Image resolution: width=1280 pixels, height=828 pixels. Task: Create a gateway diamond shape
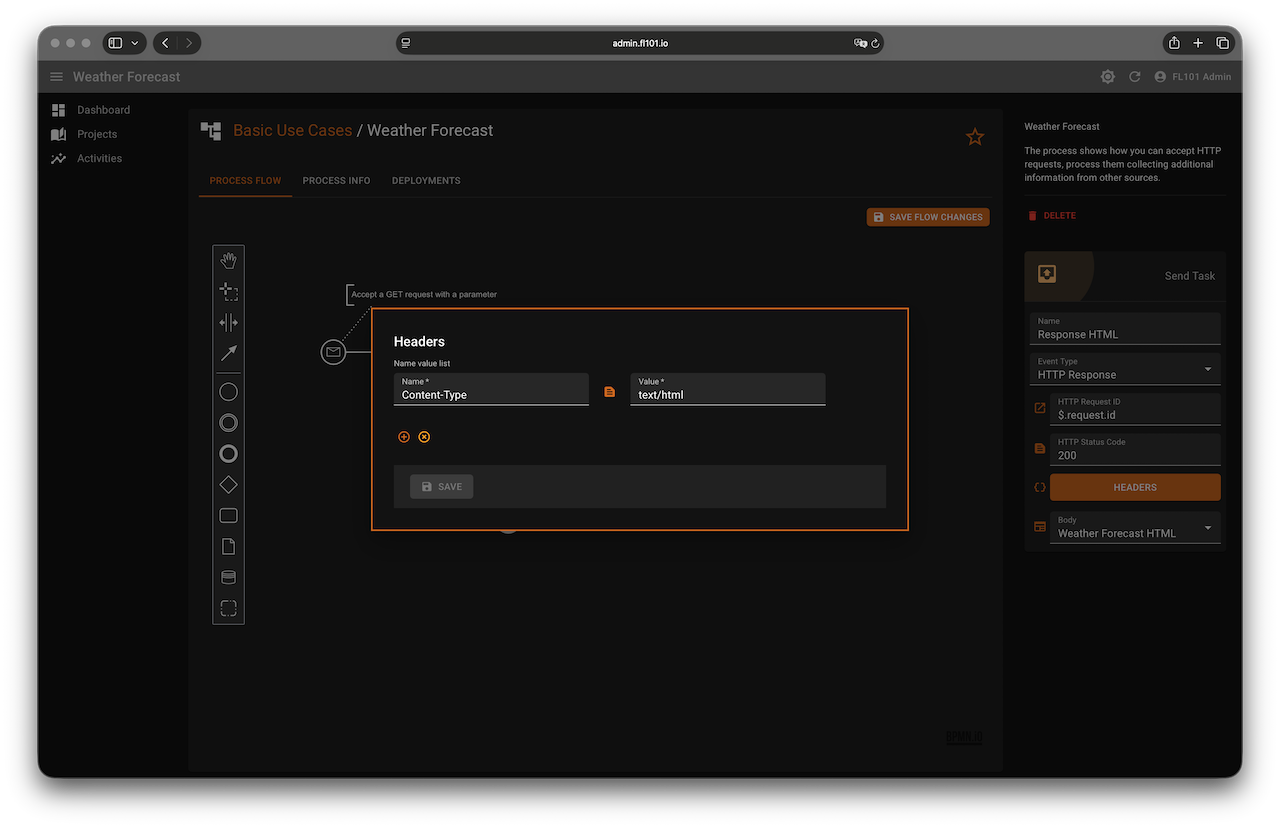pos(228,485)
